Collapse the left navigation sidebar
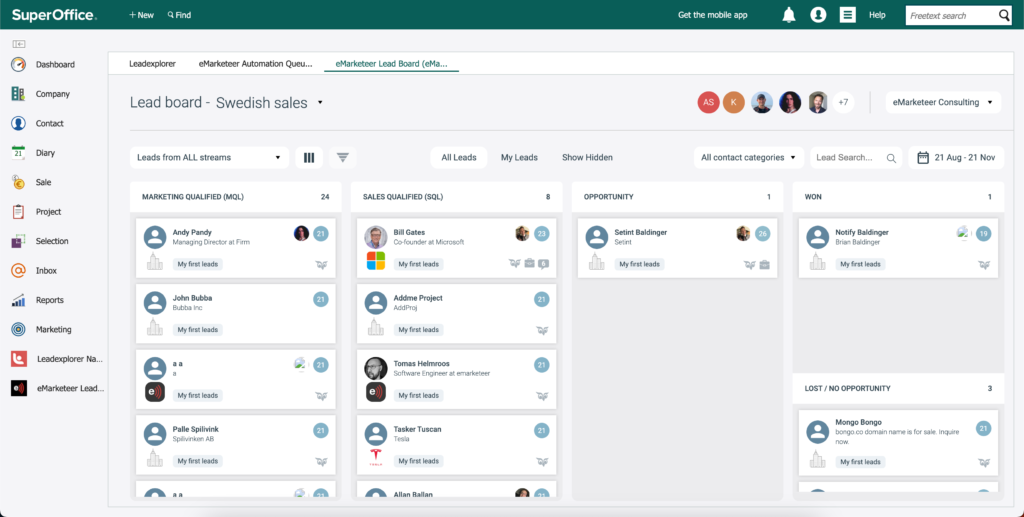The height and width of the screenshot is (517, 1024). point(19,44)
